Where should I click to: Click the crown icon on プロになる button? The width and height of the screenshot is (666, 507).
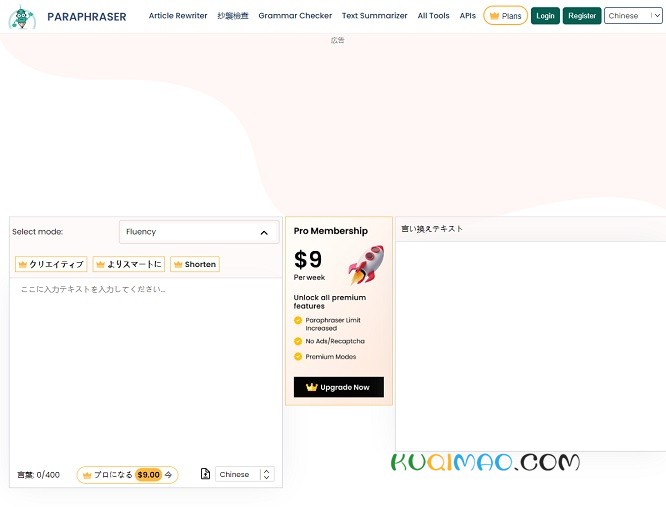tap(87, 475)
